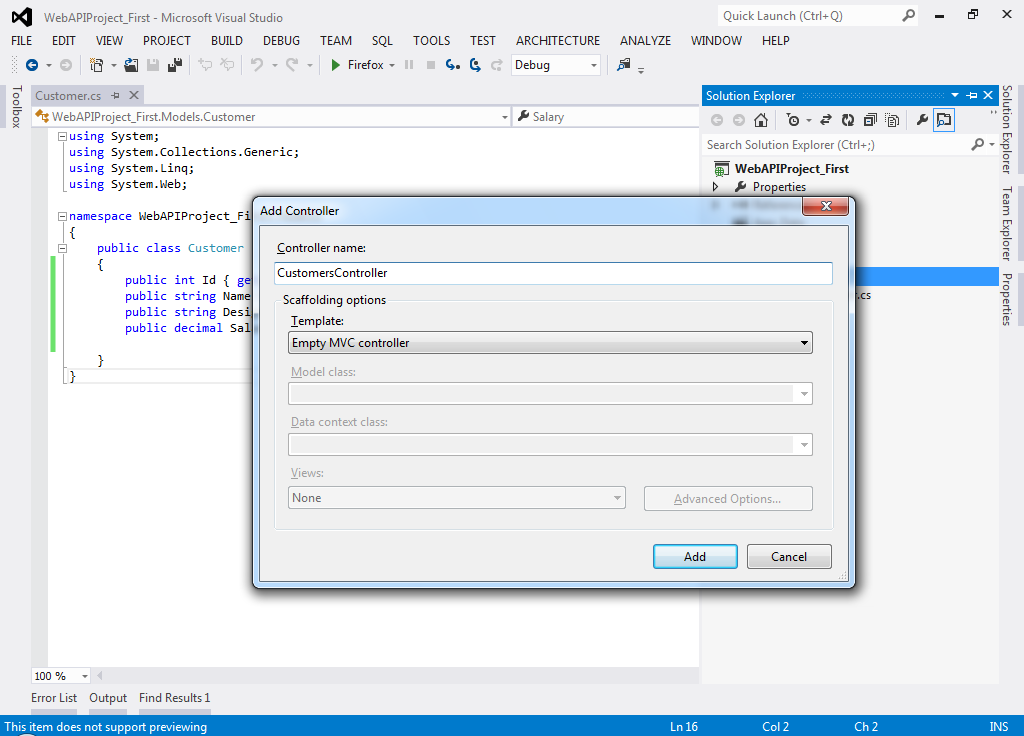Switch to the Output tab
1024x736 pixels.
point(108,697)
